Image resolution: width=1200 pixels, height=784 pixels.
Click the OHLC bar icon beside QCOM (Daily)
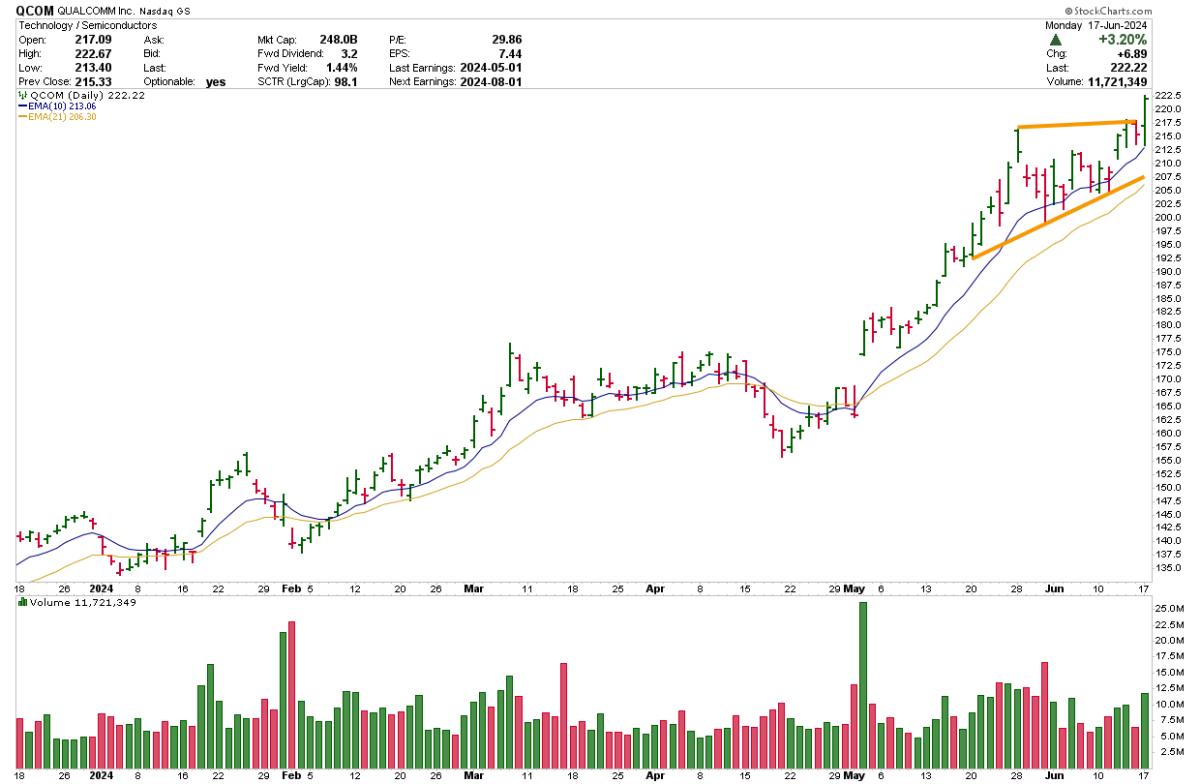point(20,93)
